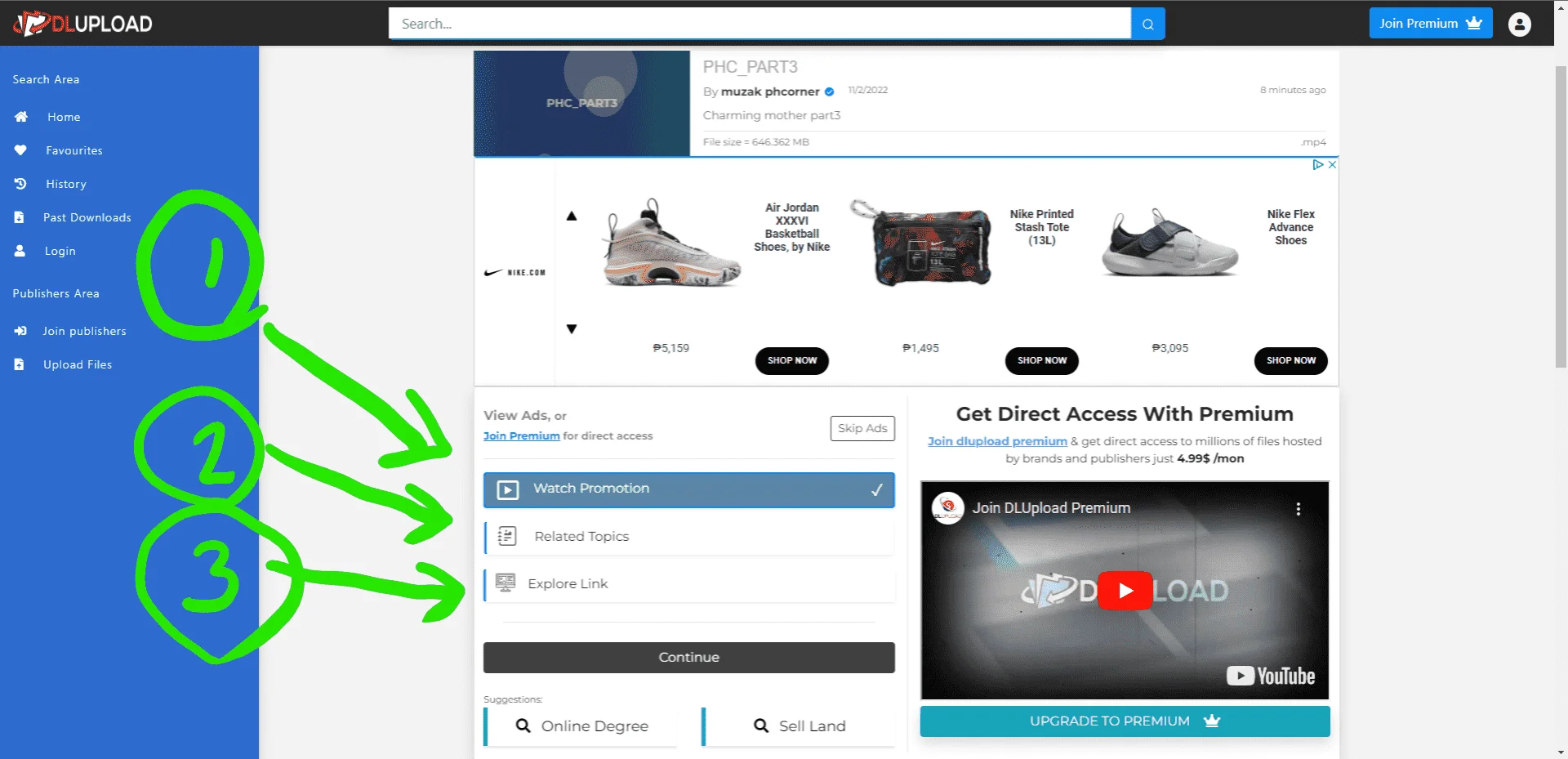Click the Air Jordan XXXVI shoe image

[671, 243]
